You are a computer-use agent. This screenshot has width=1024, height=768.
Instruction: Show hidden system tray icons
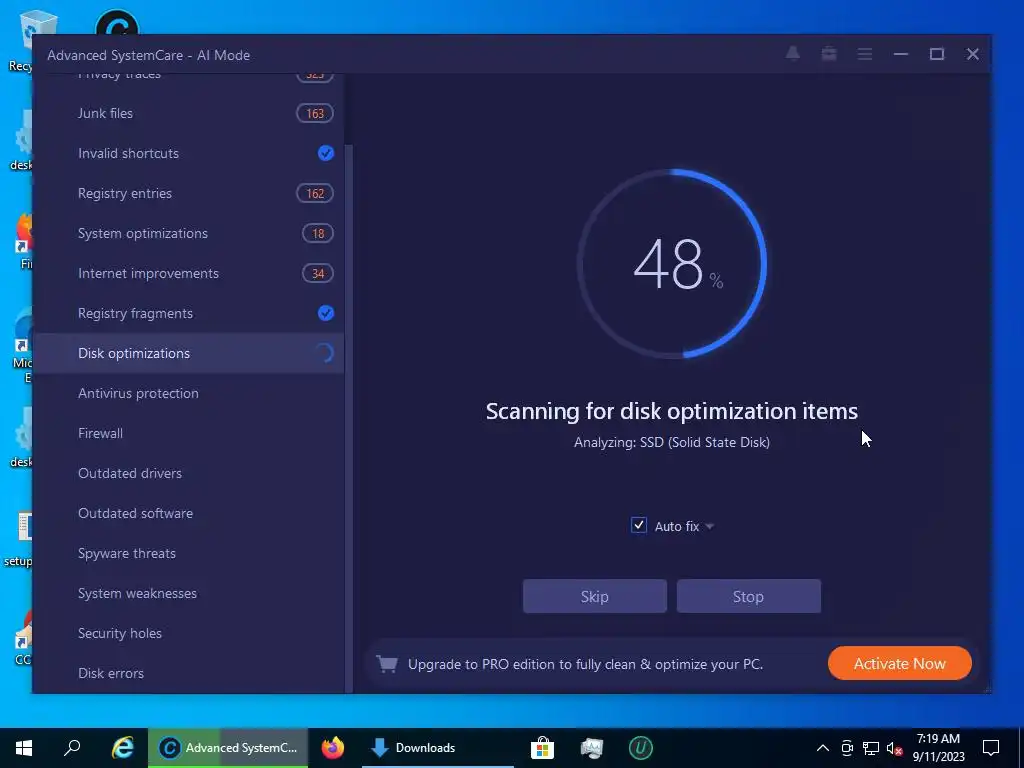(x=823, y=748)
